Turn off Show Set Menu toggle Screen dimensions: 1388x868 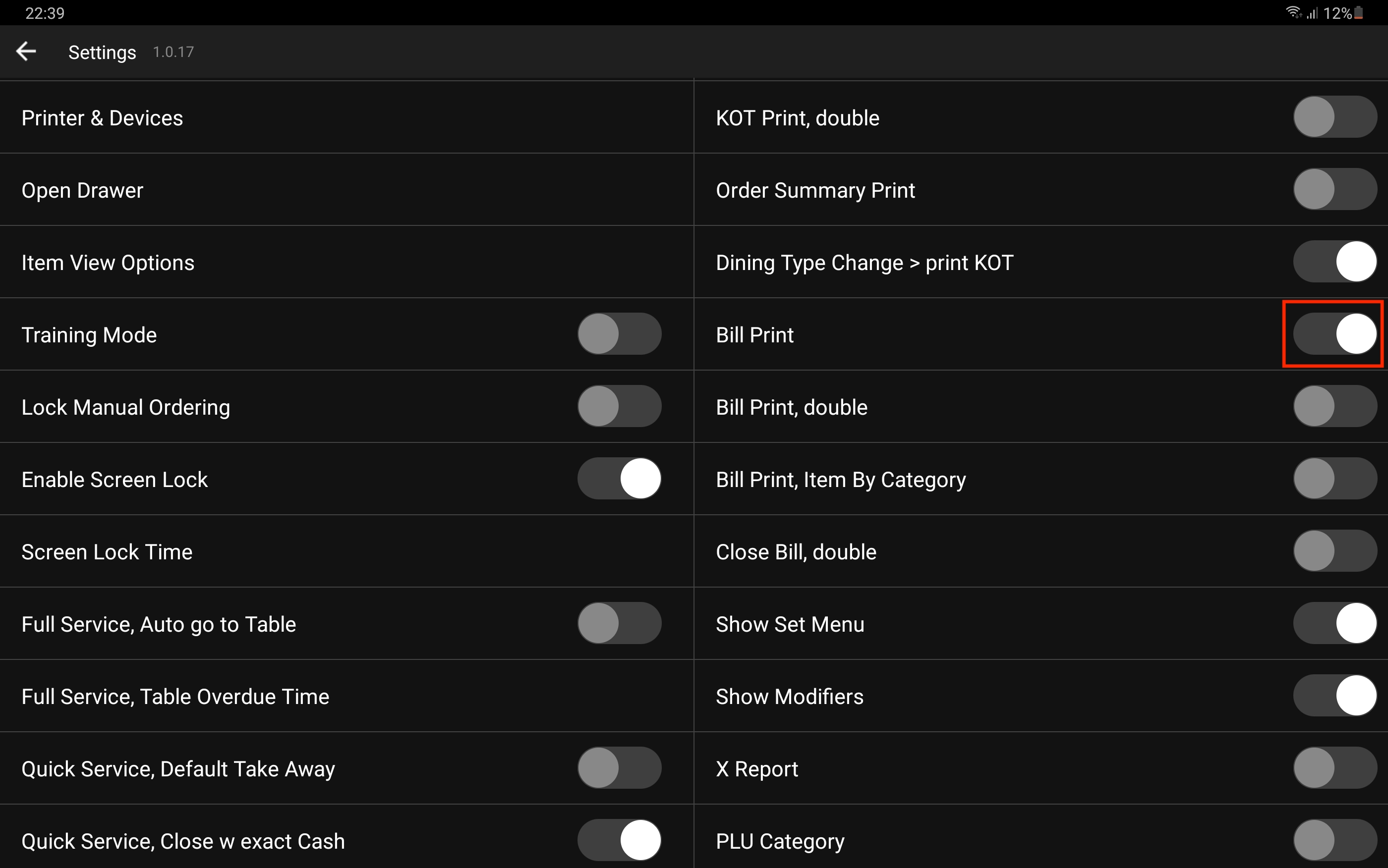(1334, 623)
